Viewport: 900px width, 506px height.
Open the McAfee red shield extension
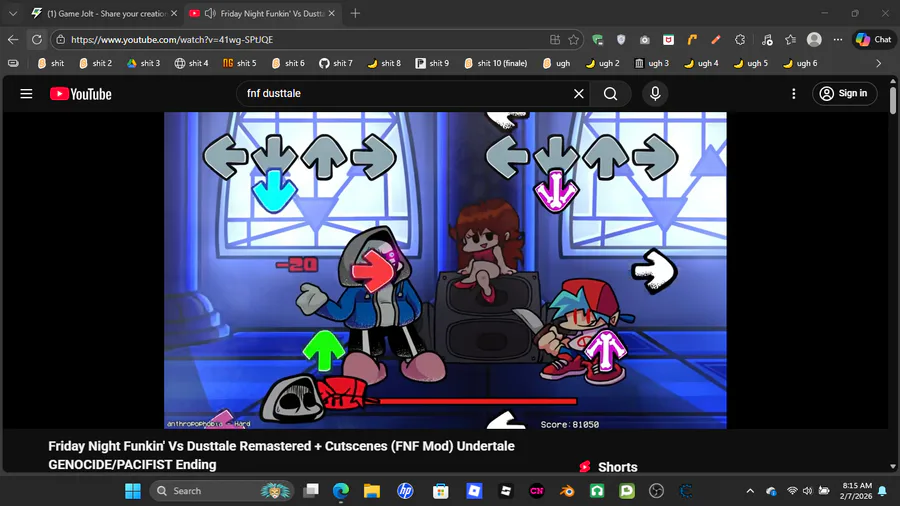668,40
